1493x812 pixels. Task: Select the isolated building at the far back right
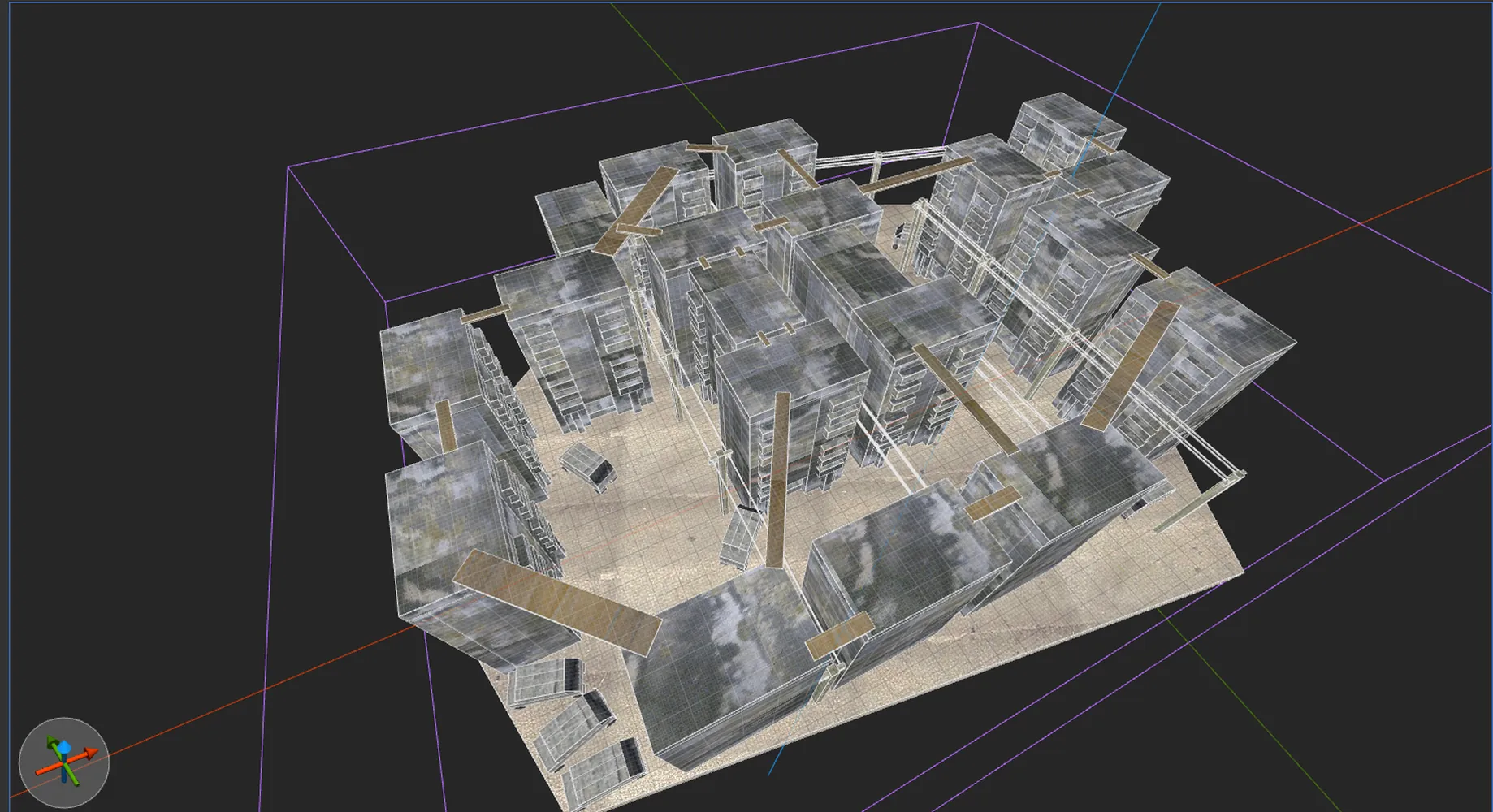pyautogui.click(x=1066, y=132)
